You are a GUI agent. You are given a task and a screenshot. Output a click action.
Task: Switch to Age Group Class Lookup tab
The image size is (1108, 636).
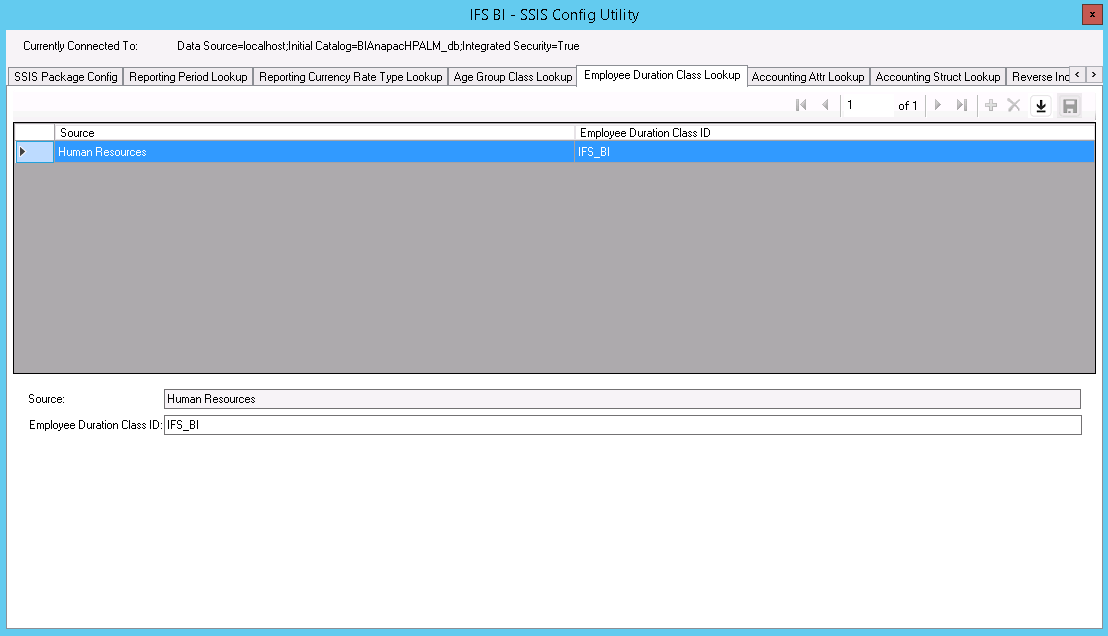coord(512,77)
